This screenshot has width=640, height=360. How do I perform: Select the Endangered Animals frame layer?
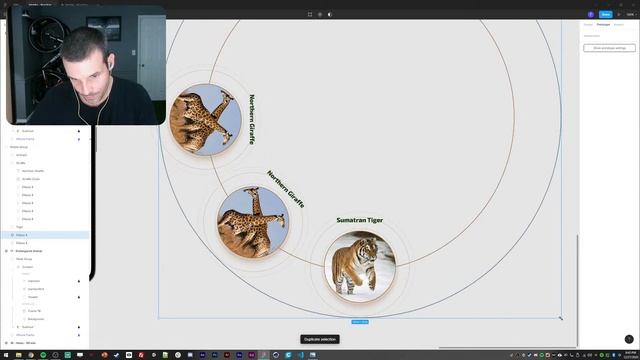pos(29,251)
